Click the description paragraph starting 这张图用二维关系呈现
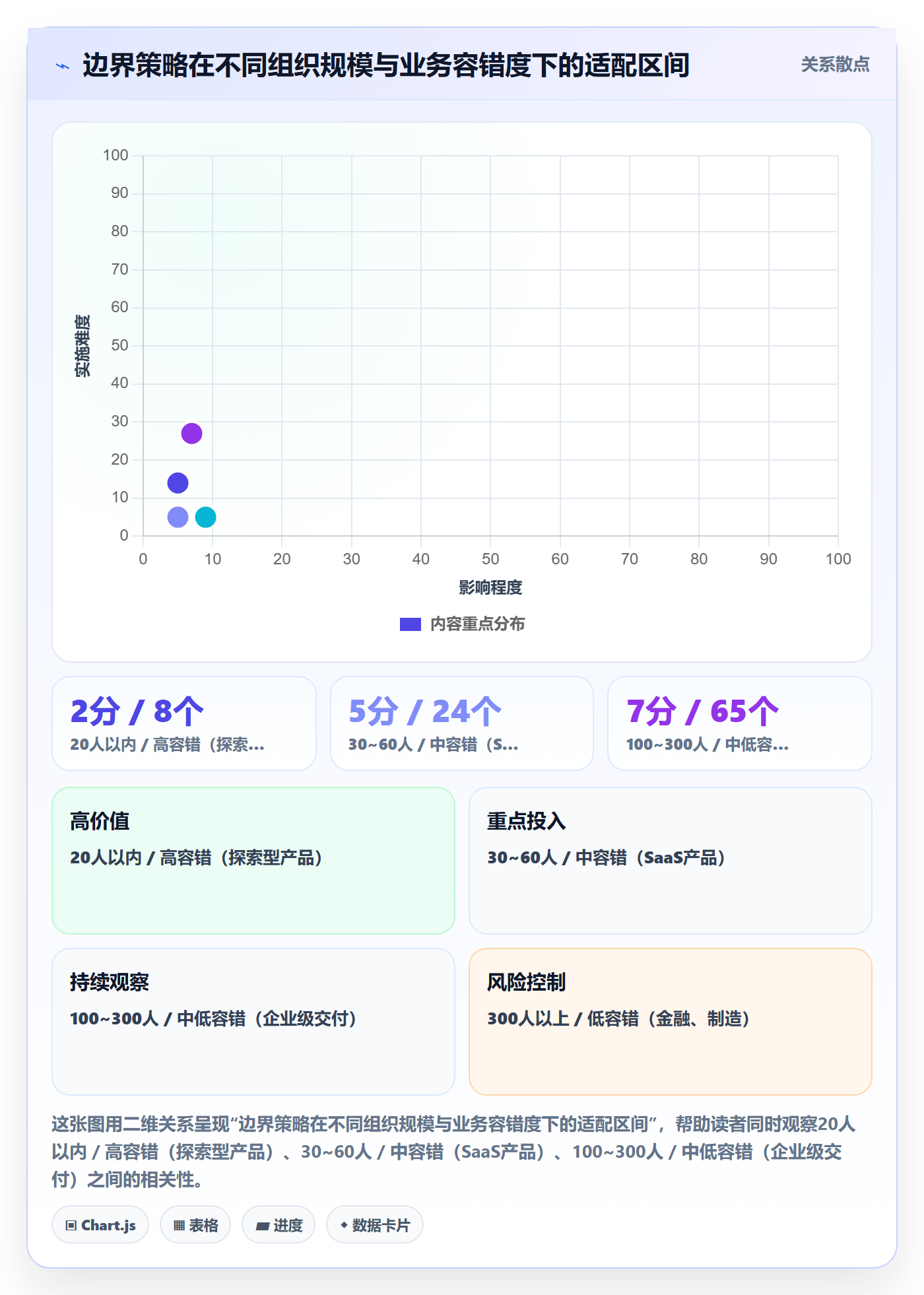 (453, 1152)
